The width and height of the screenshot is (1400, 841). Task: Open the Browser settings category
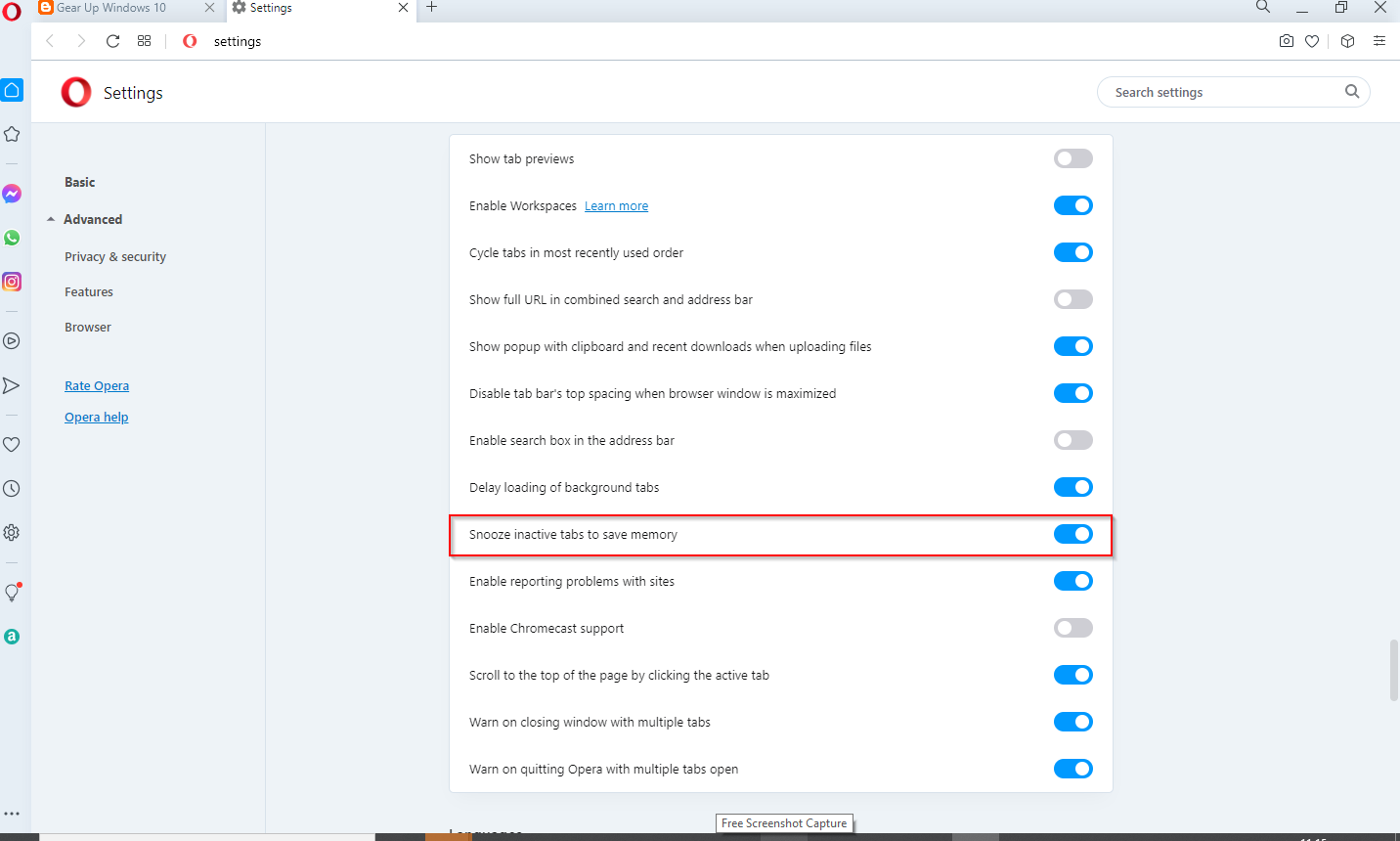point(88,327)
